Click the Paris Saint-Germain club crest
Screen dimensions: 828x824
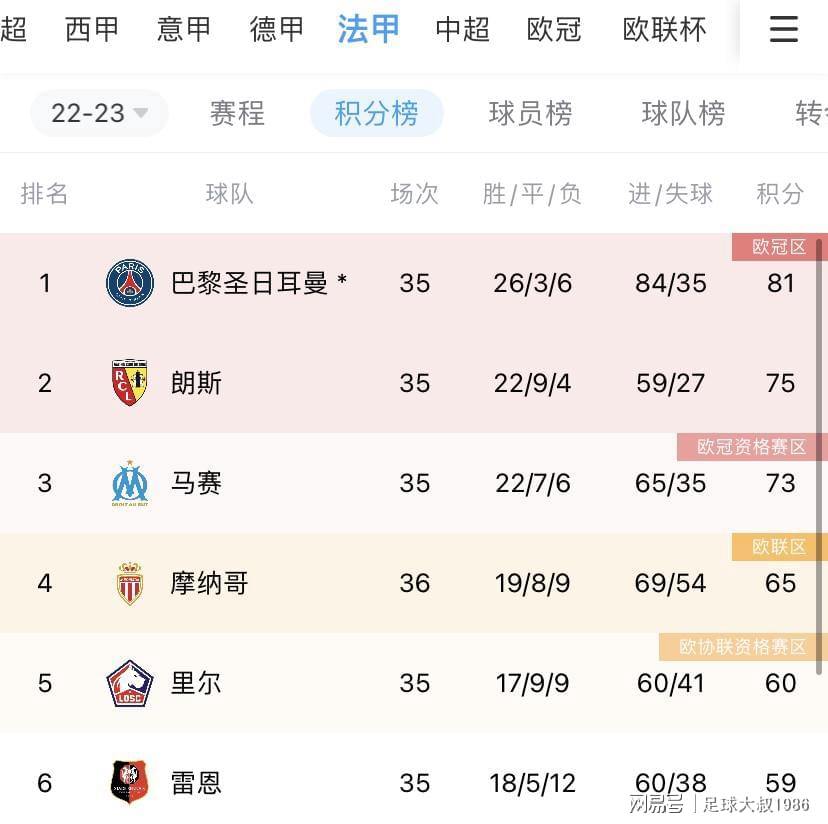(x=130, y=283)
